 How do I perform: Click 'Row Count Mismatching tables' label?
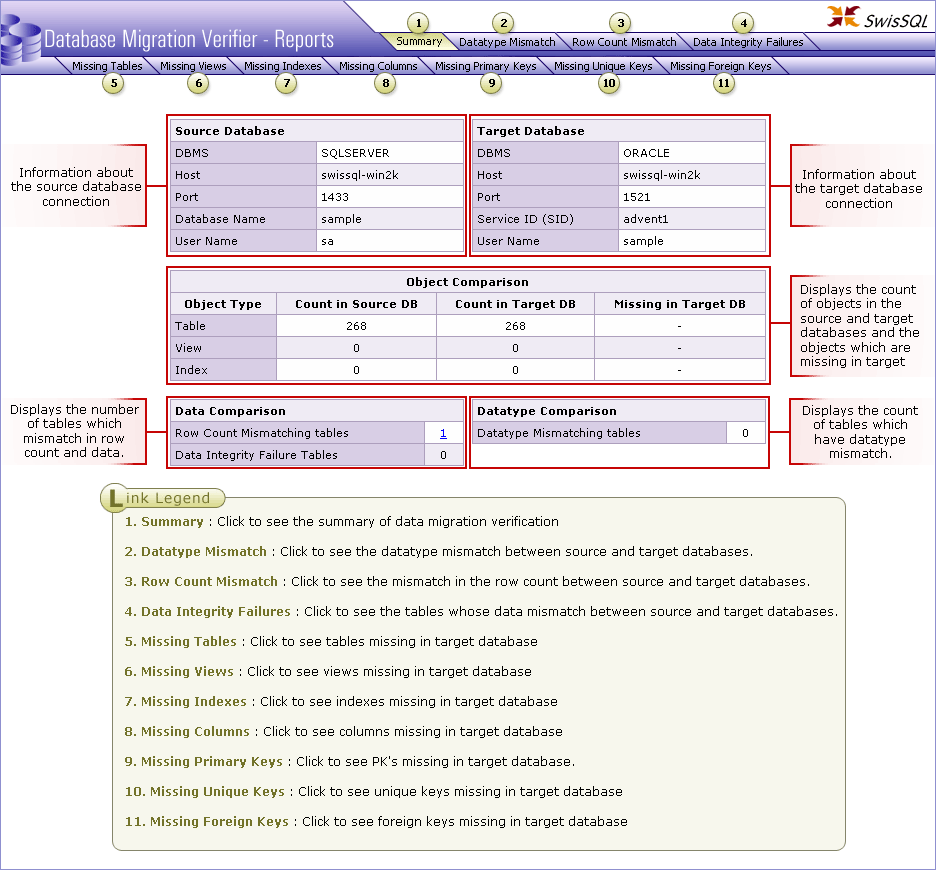click(261, 433)
